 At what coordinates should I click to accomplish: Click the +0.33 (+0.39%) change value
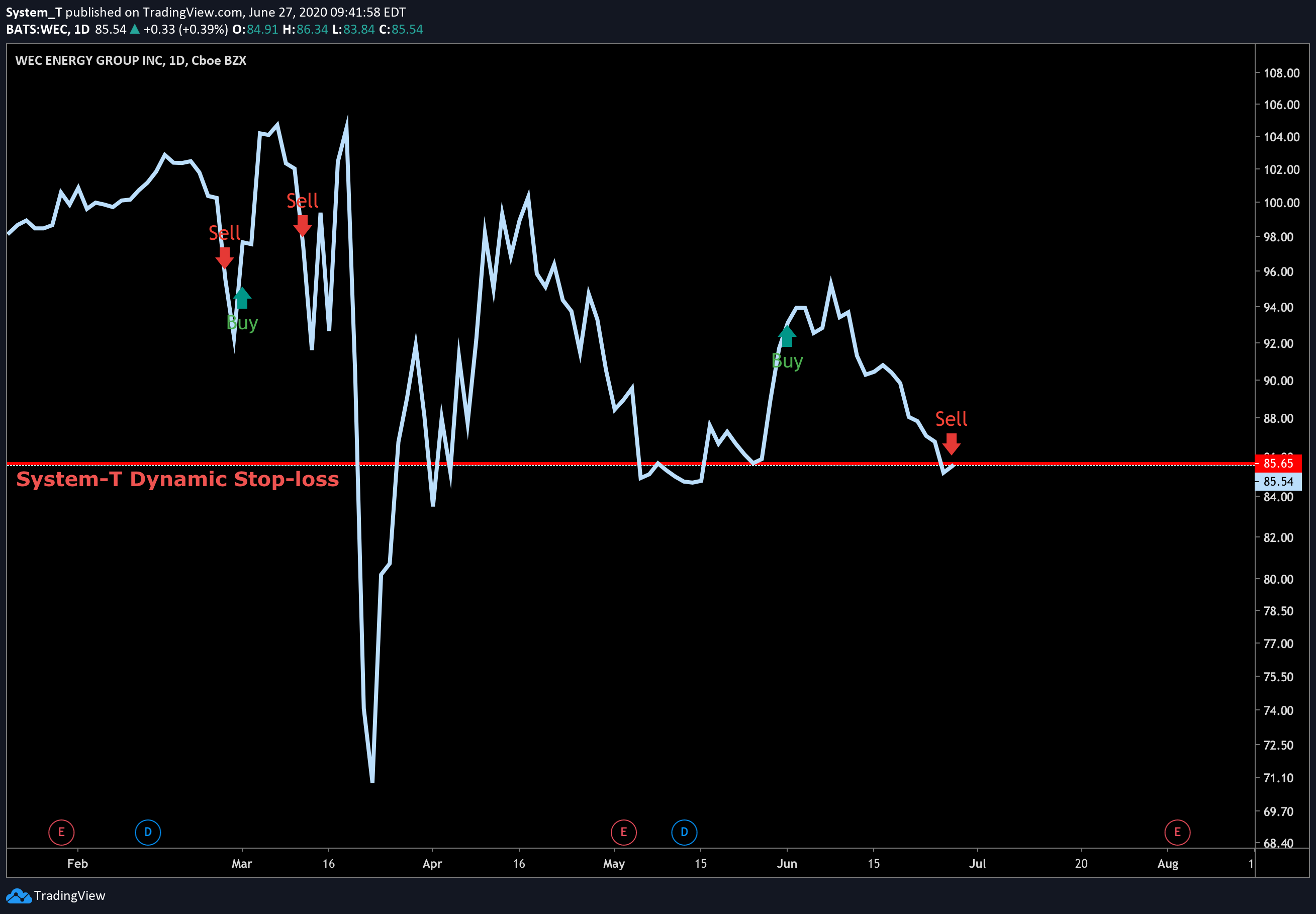[186, 29]
